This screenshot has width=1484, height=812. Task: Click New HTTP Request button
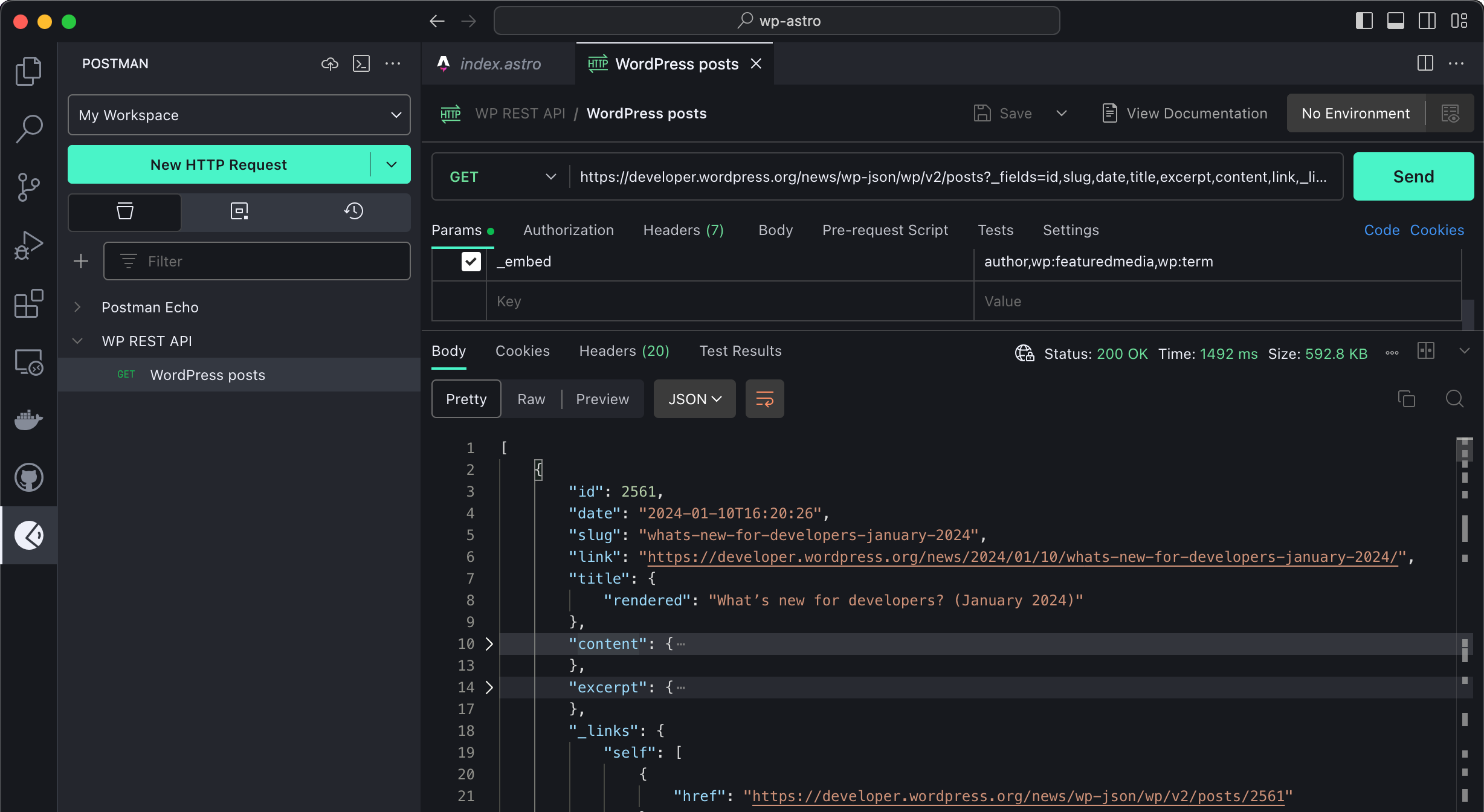(x=219, y=164)
